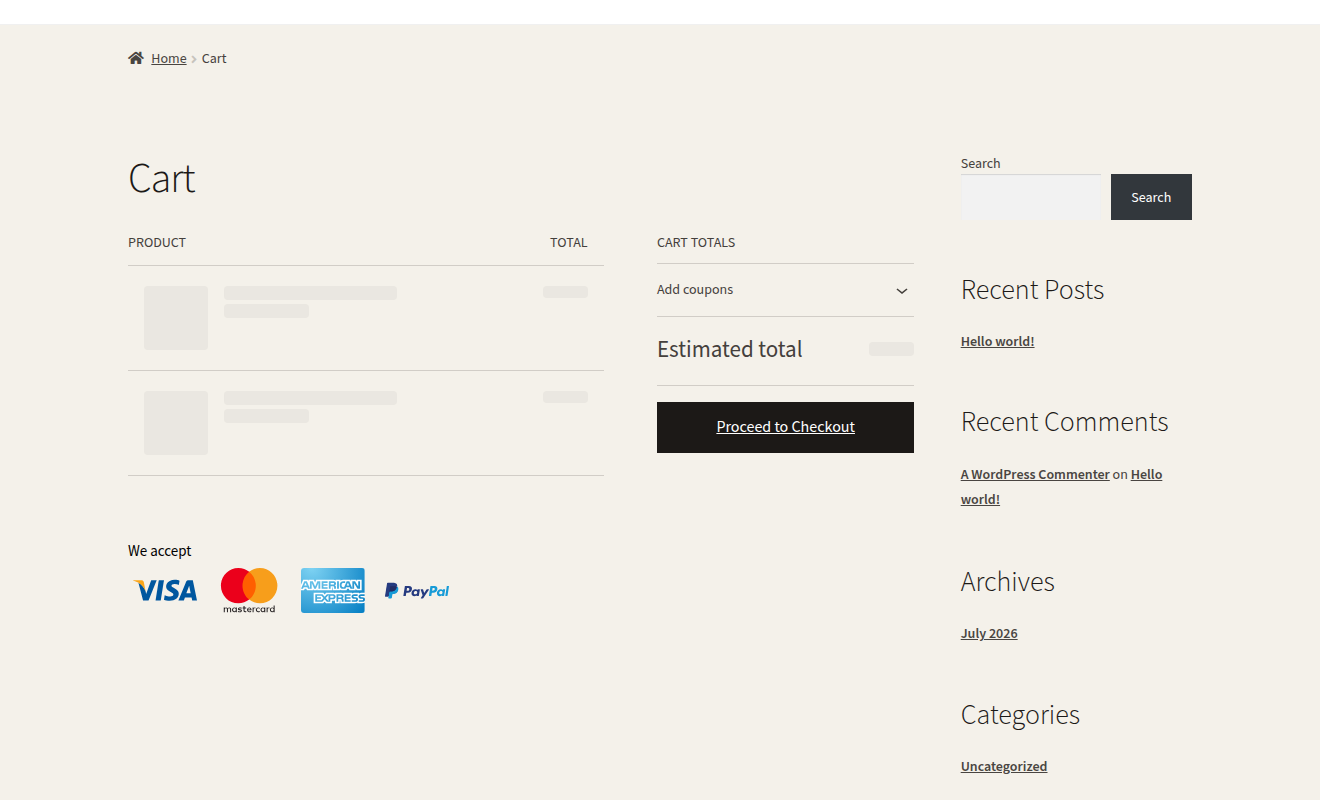Click the 'TOTAL' column header
Screen dimensions: 1320x800
click(569, 242)
